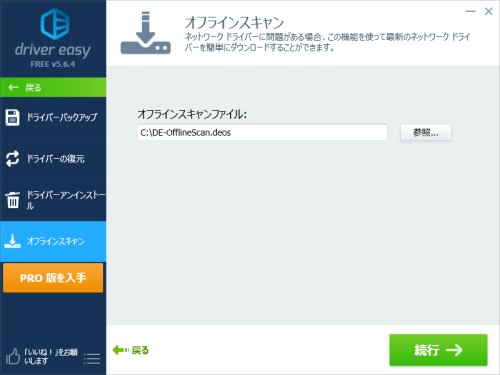This screenshot has width=500, height=375.
Task: Click the trash can uninstall icon
Action: [13, 200]
